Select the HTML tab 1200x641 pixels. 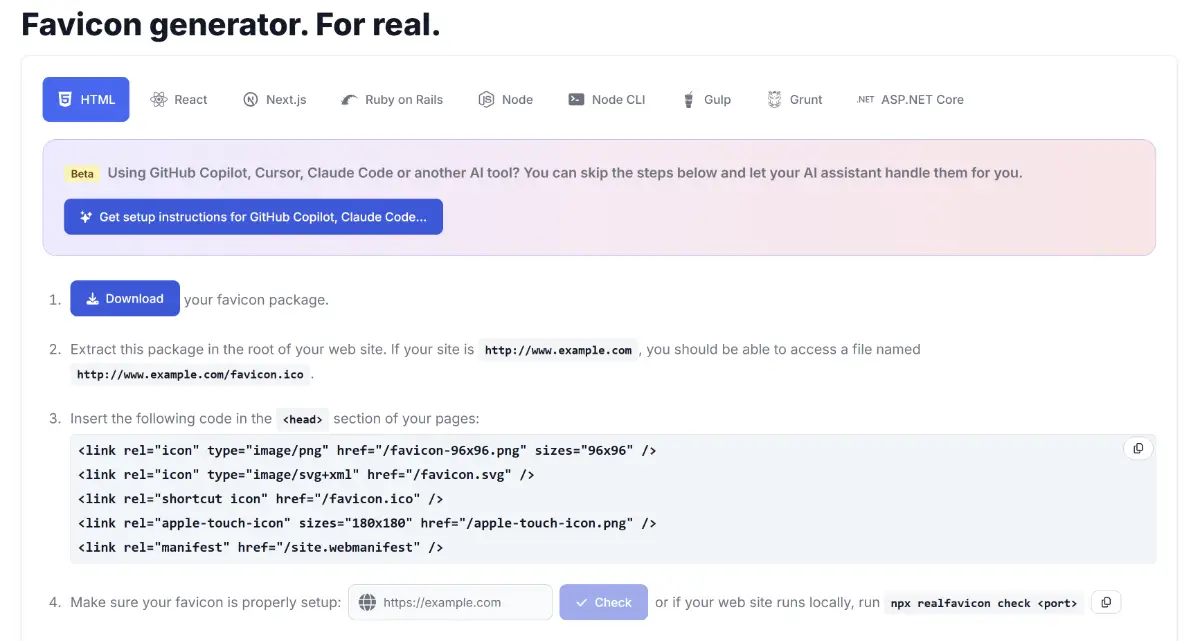point(86,100)
